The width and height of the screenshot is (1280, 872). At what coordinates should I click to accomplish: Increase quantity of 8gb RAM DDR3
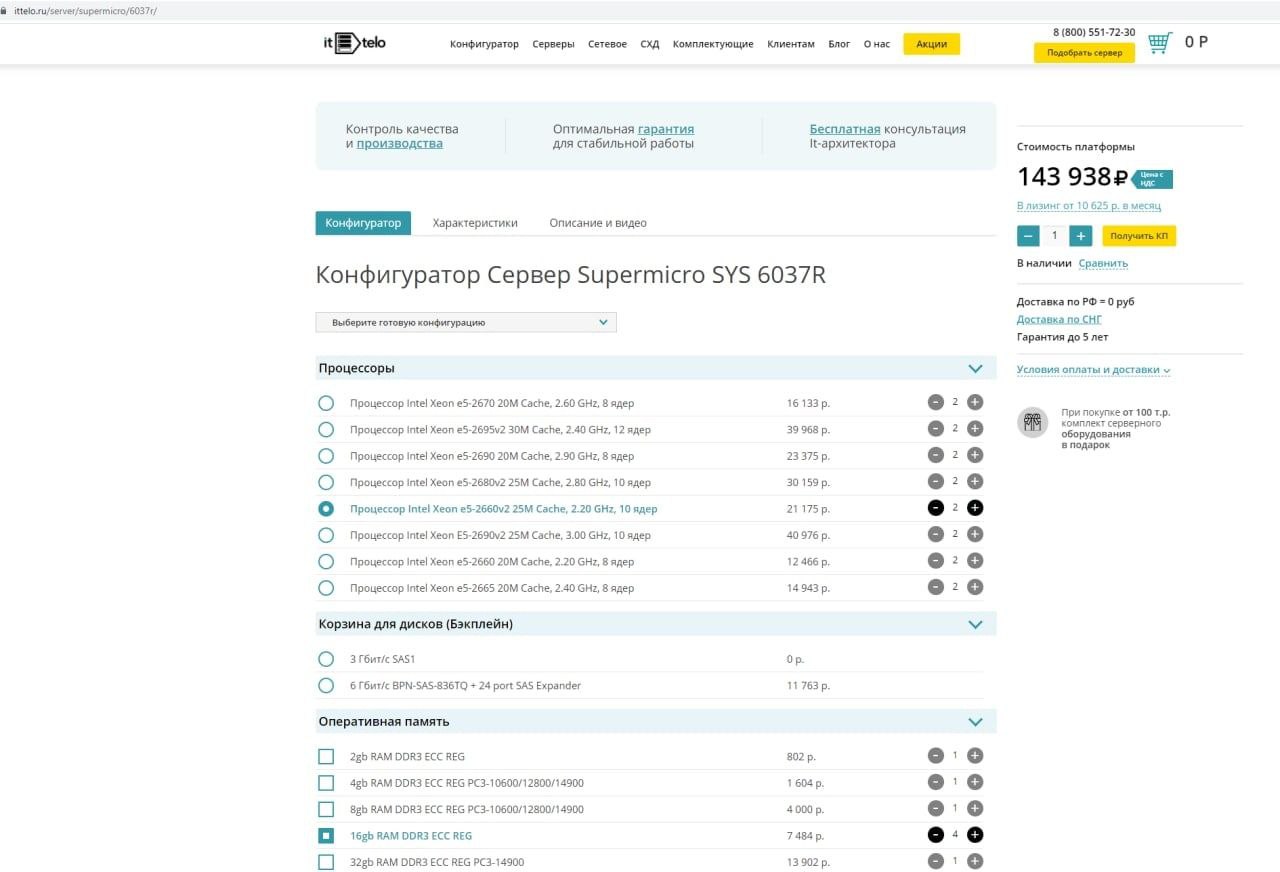975,808
